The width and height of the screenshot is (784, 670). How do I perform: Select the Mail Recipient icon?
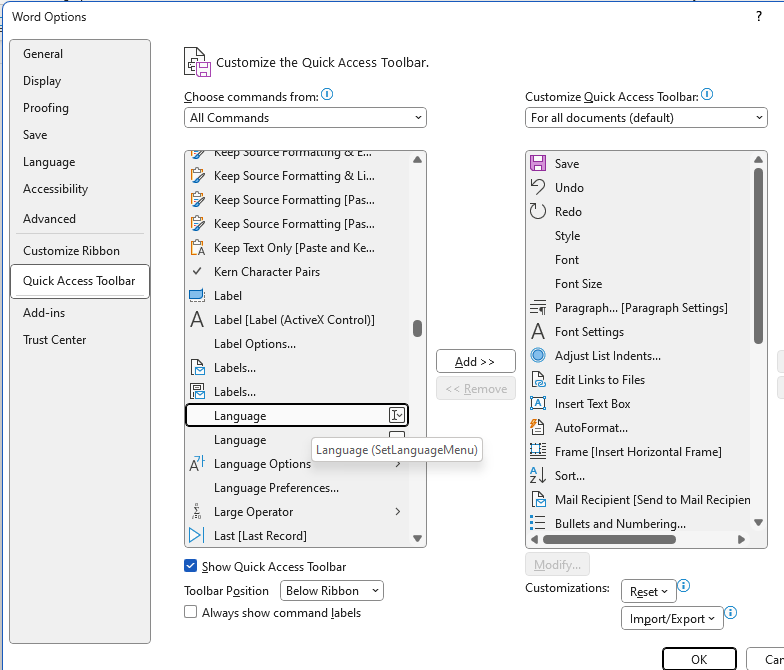coord(538,500)
